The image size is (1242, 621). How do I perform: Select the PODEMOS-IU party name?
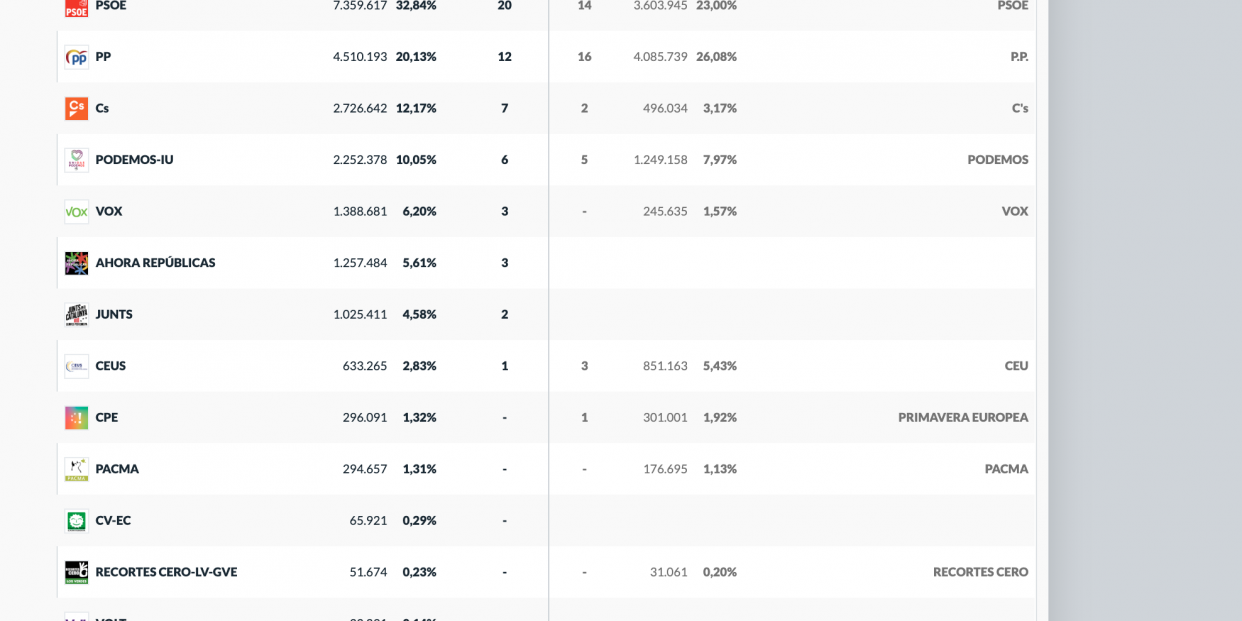click(134, 160)
